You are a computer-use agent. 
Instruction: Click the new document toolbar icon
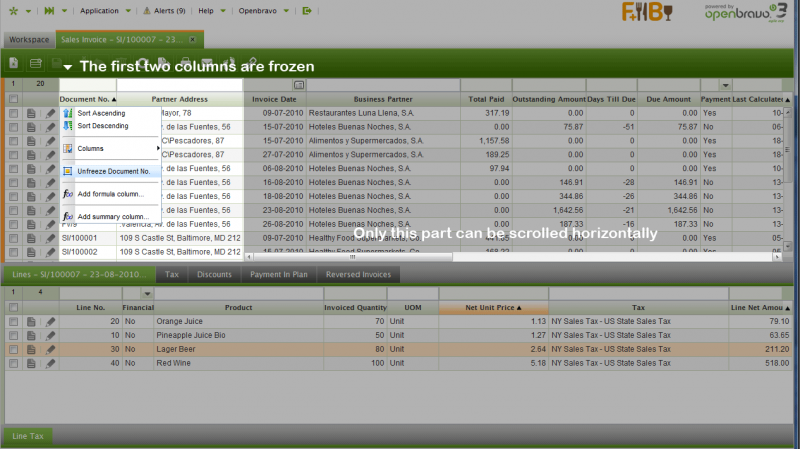13,63
